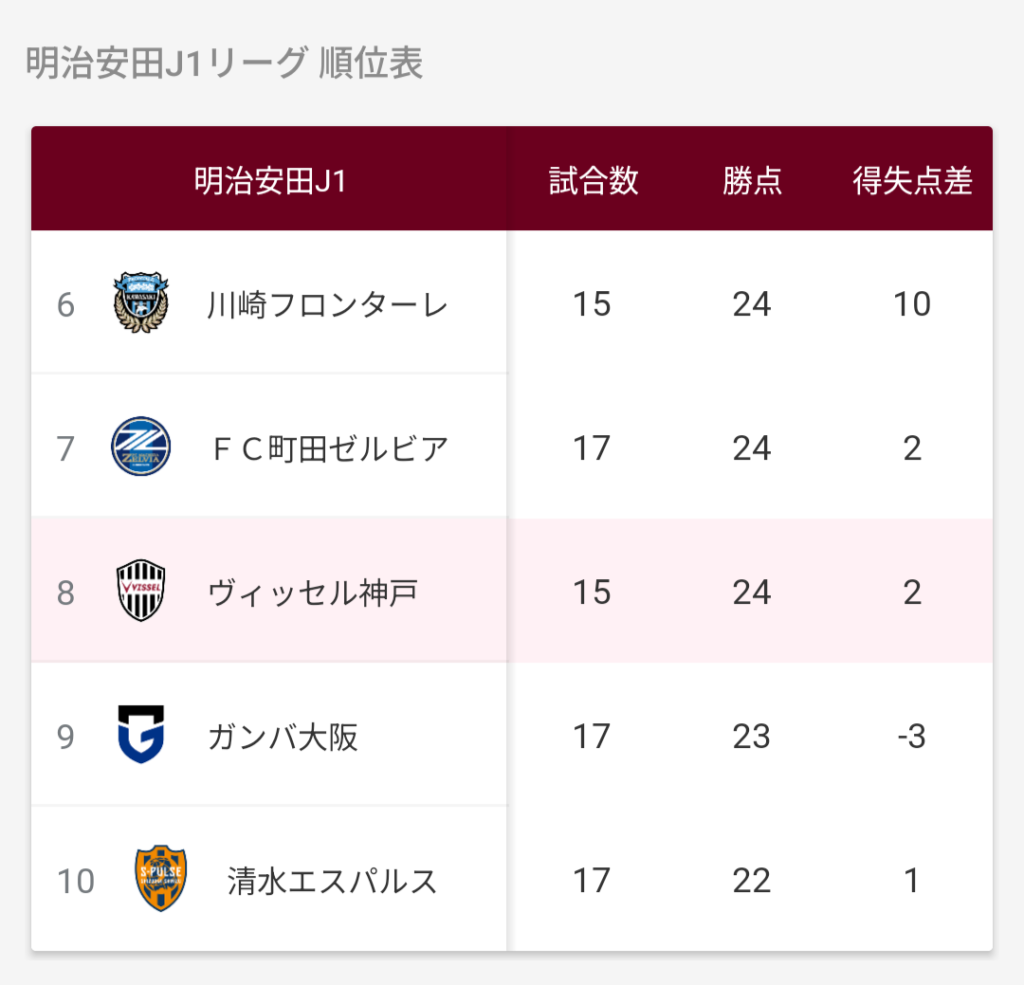
Task: Click the FC Machida Zelvia logo
Action: point(141,446)
